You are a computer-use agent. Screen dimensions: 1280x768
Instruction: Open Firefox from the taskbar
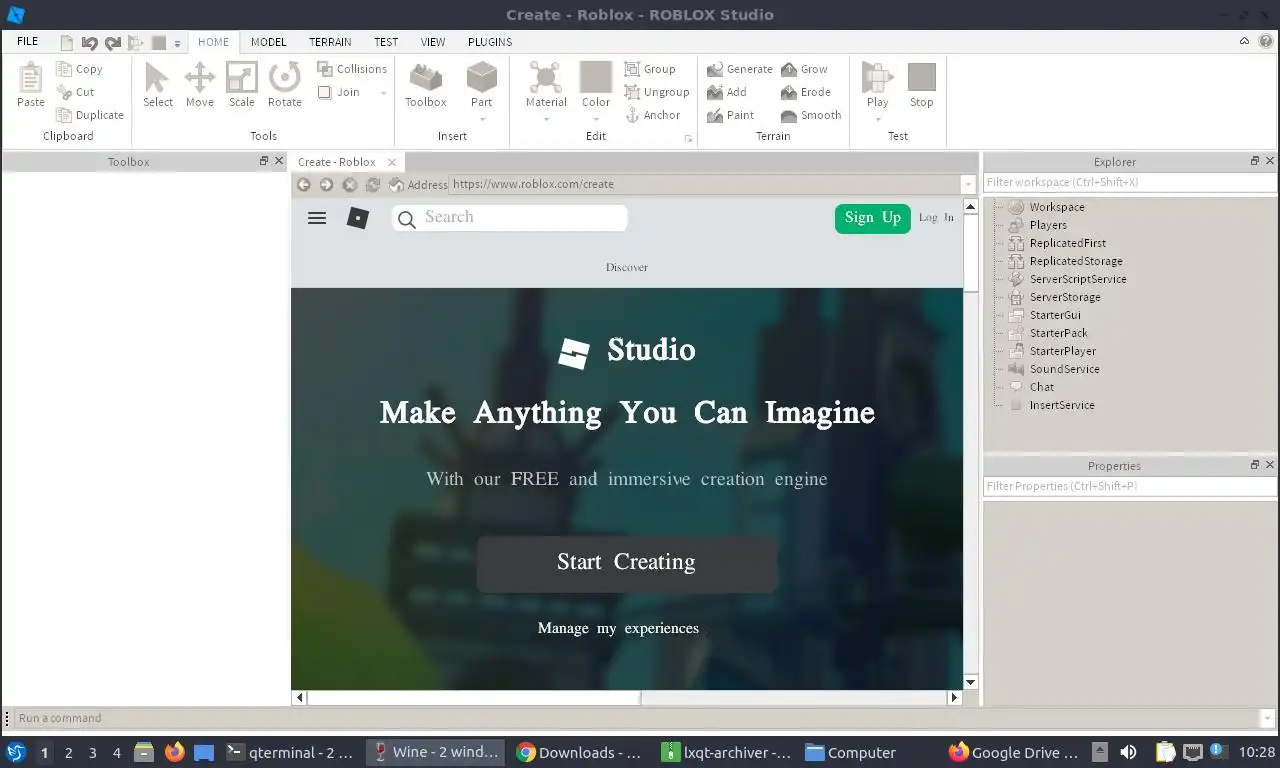pyautogui.click(x=175, y=752)
